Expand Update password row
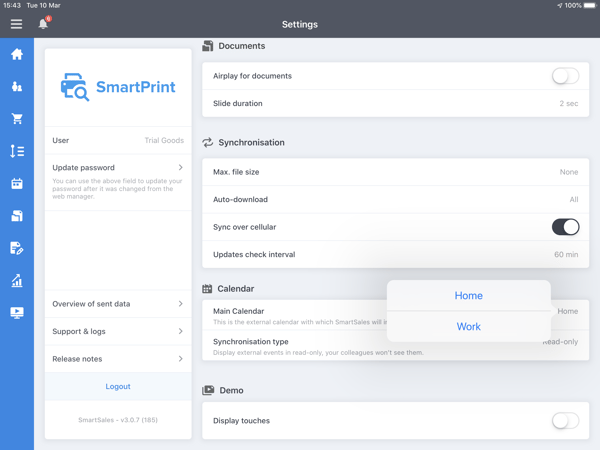The image size is (600, 450). click(x=118, y=168)
